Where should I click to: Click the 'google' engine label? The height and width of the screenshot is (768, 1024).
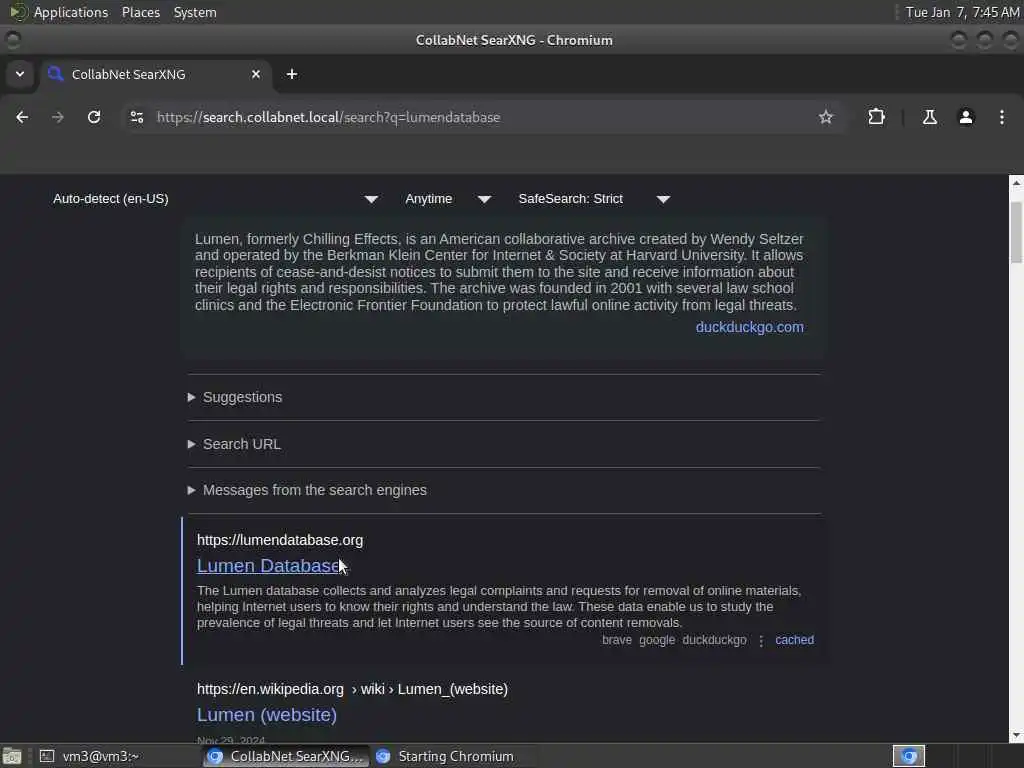pyautogui.click(x=657, y=640)
